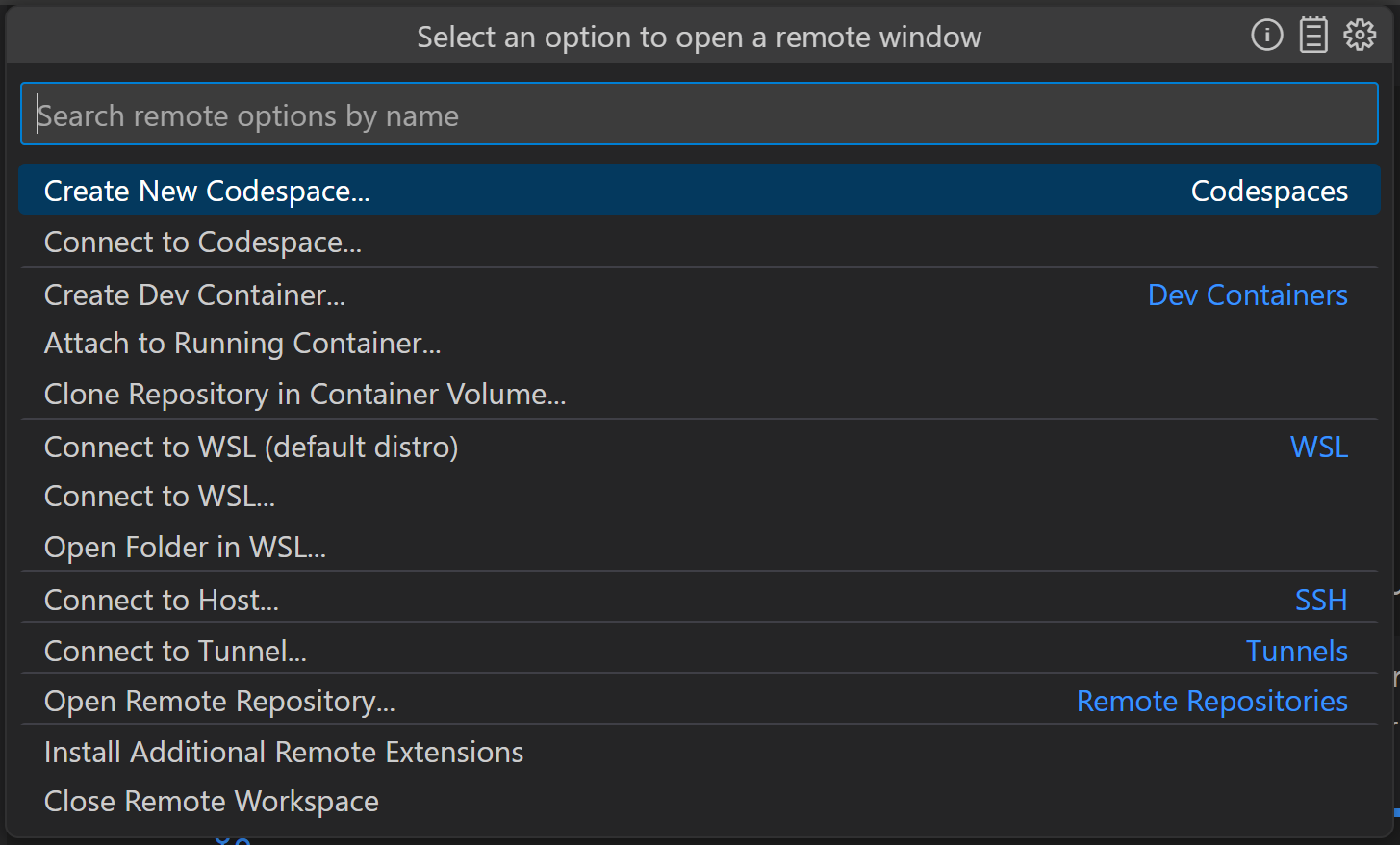Pick Attach to Running Container...
The height and width of the screenshot is (845, 1400).
click(700, 344)
